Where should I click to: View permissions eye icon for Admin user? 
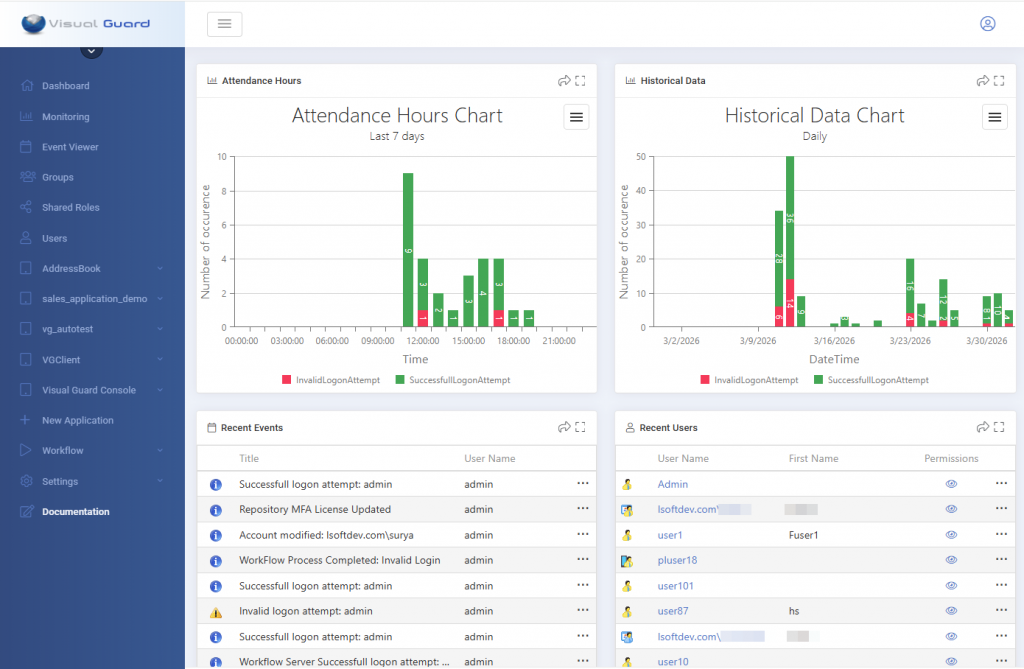point(951,484)
